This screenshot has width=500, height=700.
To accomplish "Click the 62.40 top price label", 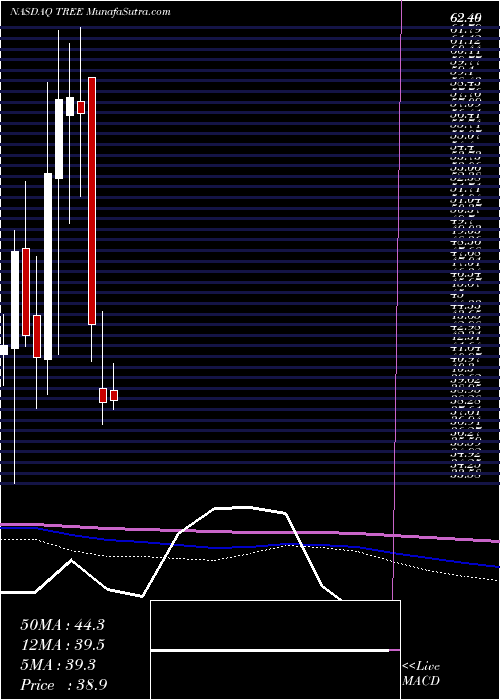I will coord(466,18).
